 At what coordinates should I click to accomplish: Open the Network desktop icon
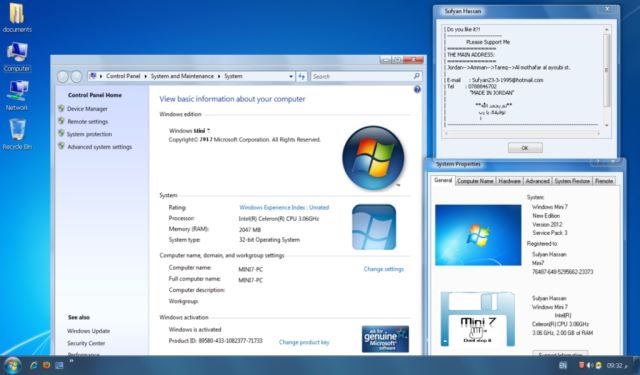[x=17, y=95]
